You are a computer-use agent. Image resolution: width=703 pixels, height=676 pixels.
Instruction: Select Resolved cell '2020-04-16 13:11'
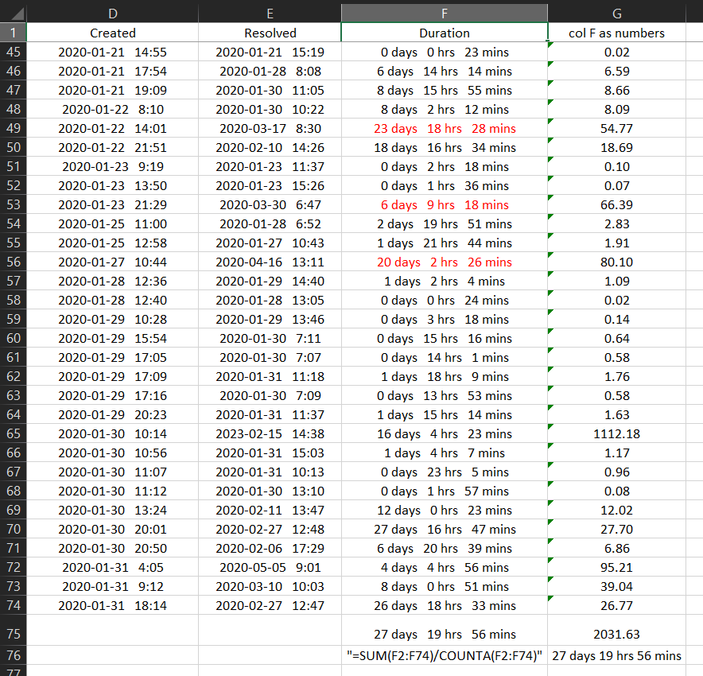pyautogui.click(x=270, y=262)
